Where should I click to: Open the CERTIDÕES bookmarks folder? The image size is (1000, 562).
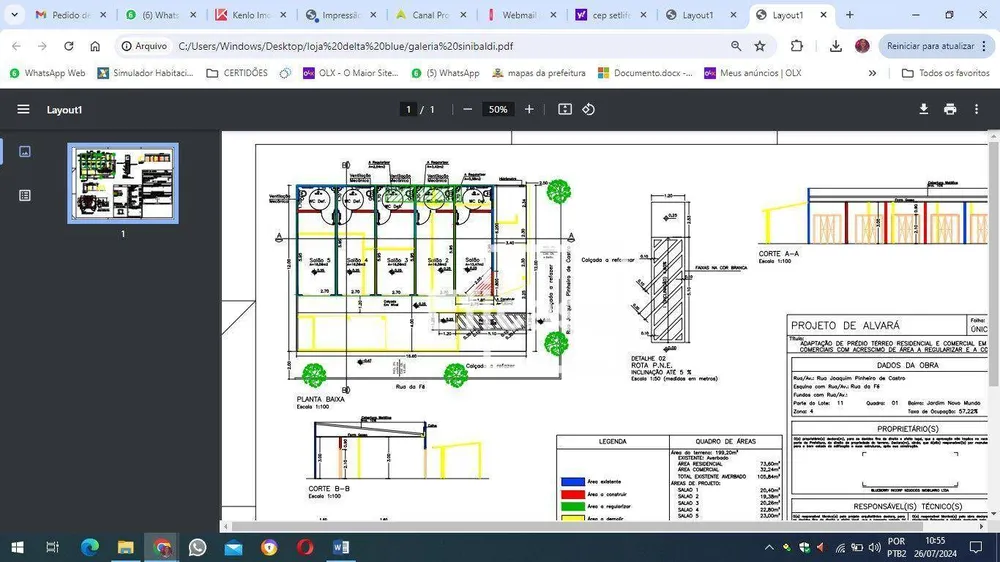tap(237, 73)
